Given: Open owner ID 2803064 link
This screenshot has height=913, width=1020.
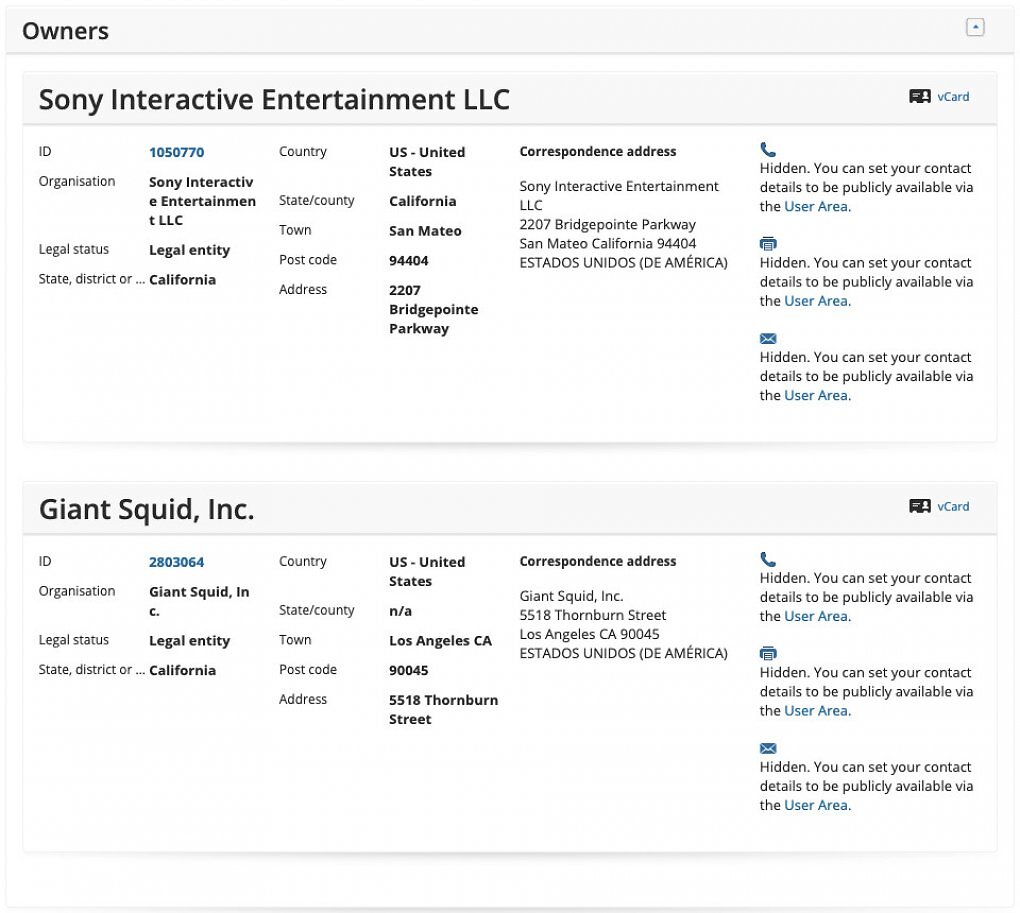Looking at the screenshot, I should [176, 562].
